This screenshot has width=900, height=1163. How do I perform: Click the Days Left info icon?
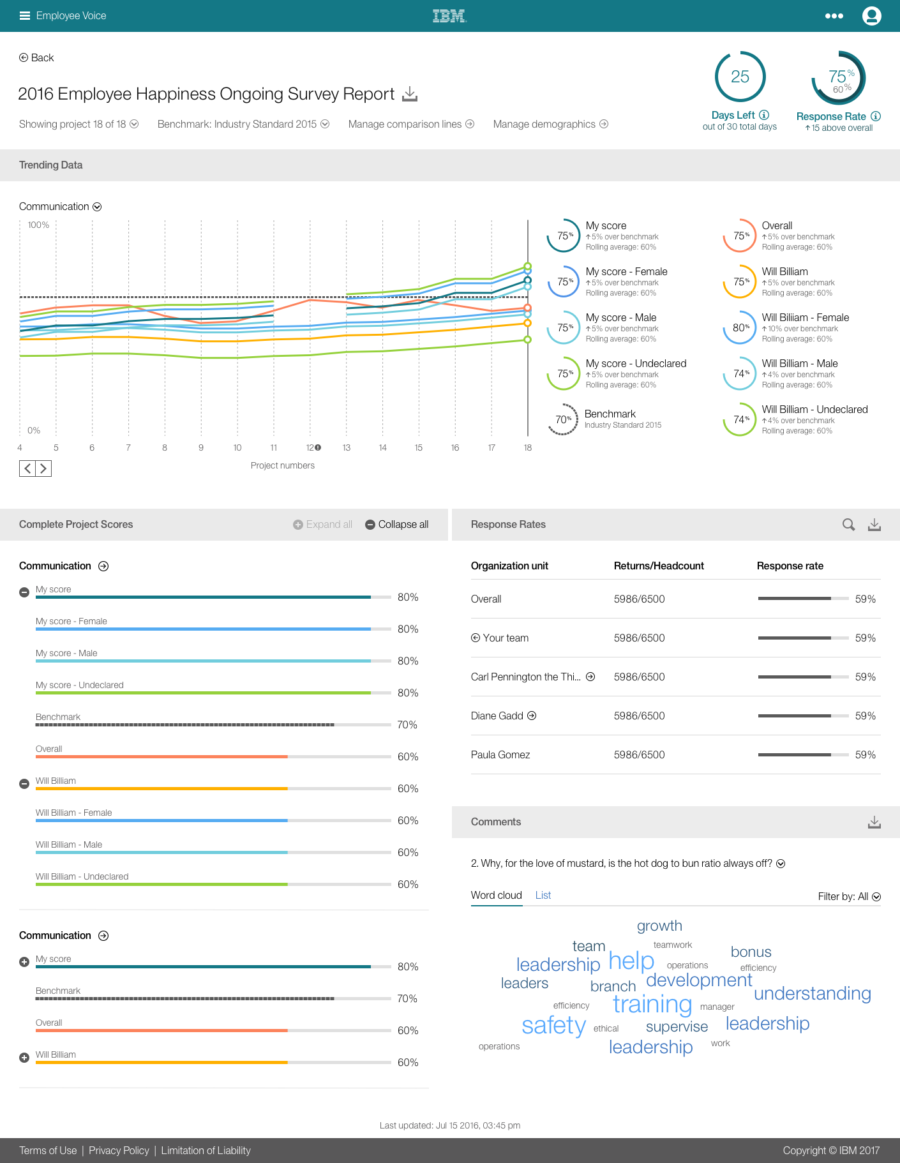[764, 116]
